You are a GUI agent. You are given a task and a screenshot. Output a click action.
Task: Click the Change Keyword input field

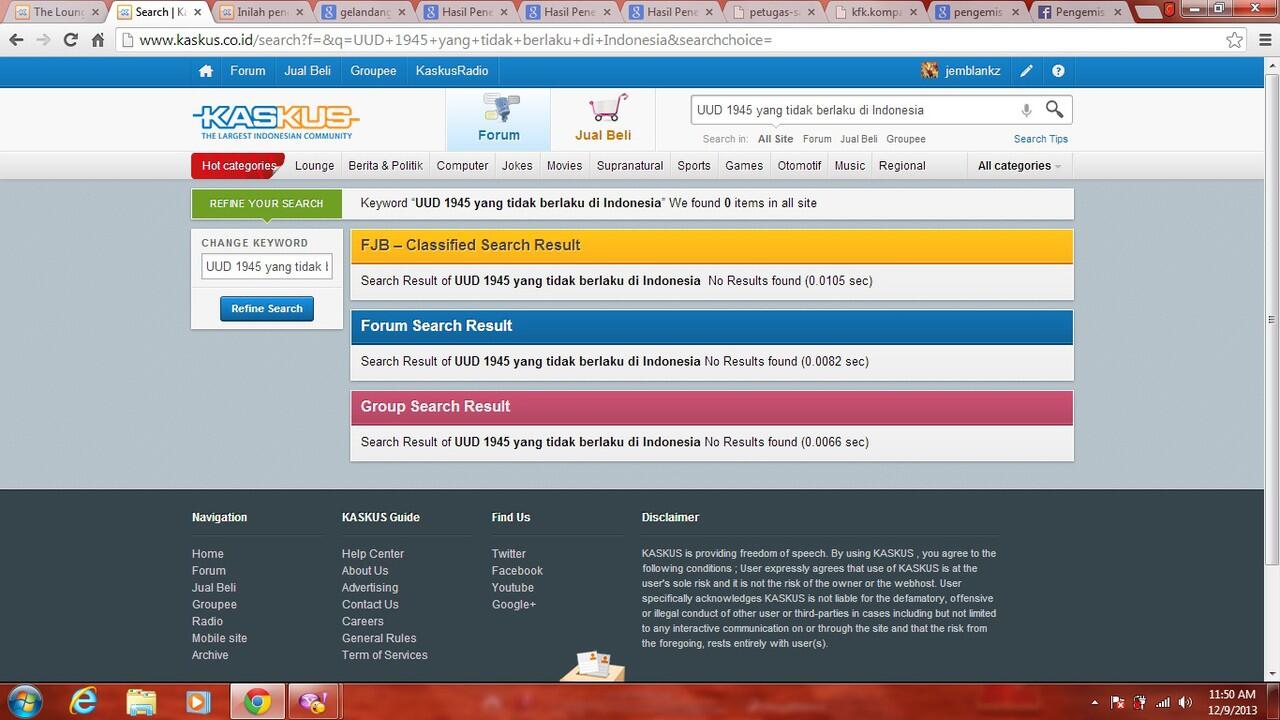[267, 267]
